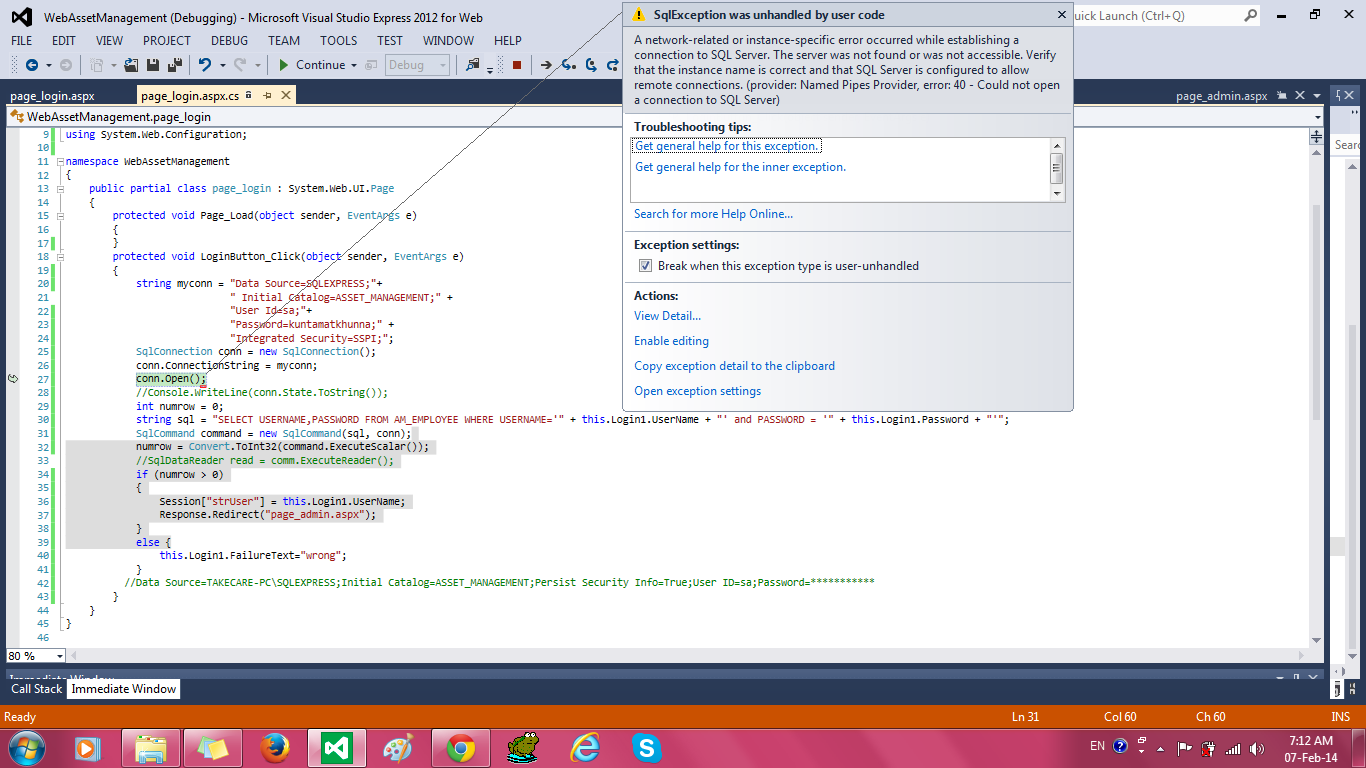The image size is (1366, 768).
Task: Open the Navigate Backward history dropdown
Action: click(x=48, y=65)
